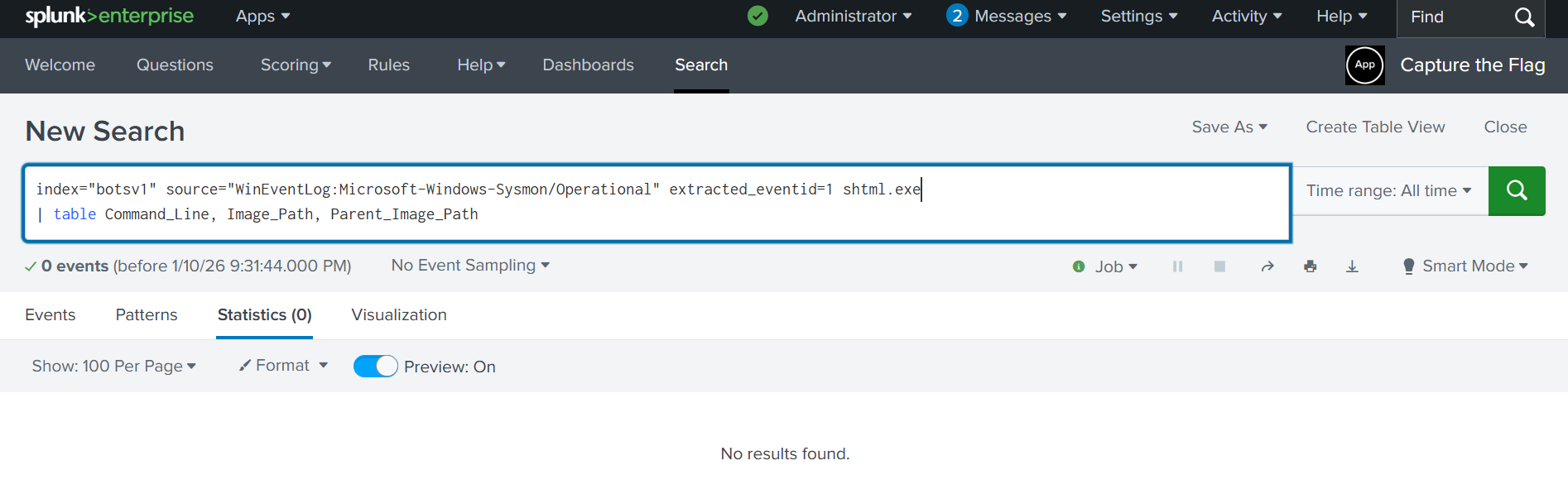Expand the Messages dropdown
Viewport: 1568px width, 494px height.
(x=1020, y=17)
